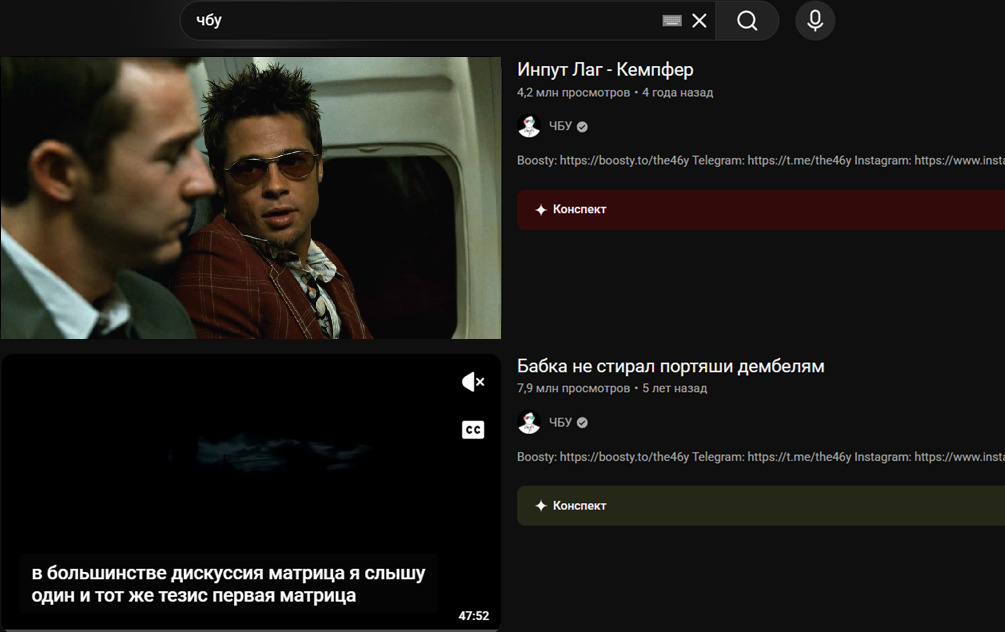Open the video title 'Инпут Лаг - Кемпфер'

pos(605,69)
